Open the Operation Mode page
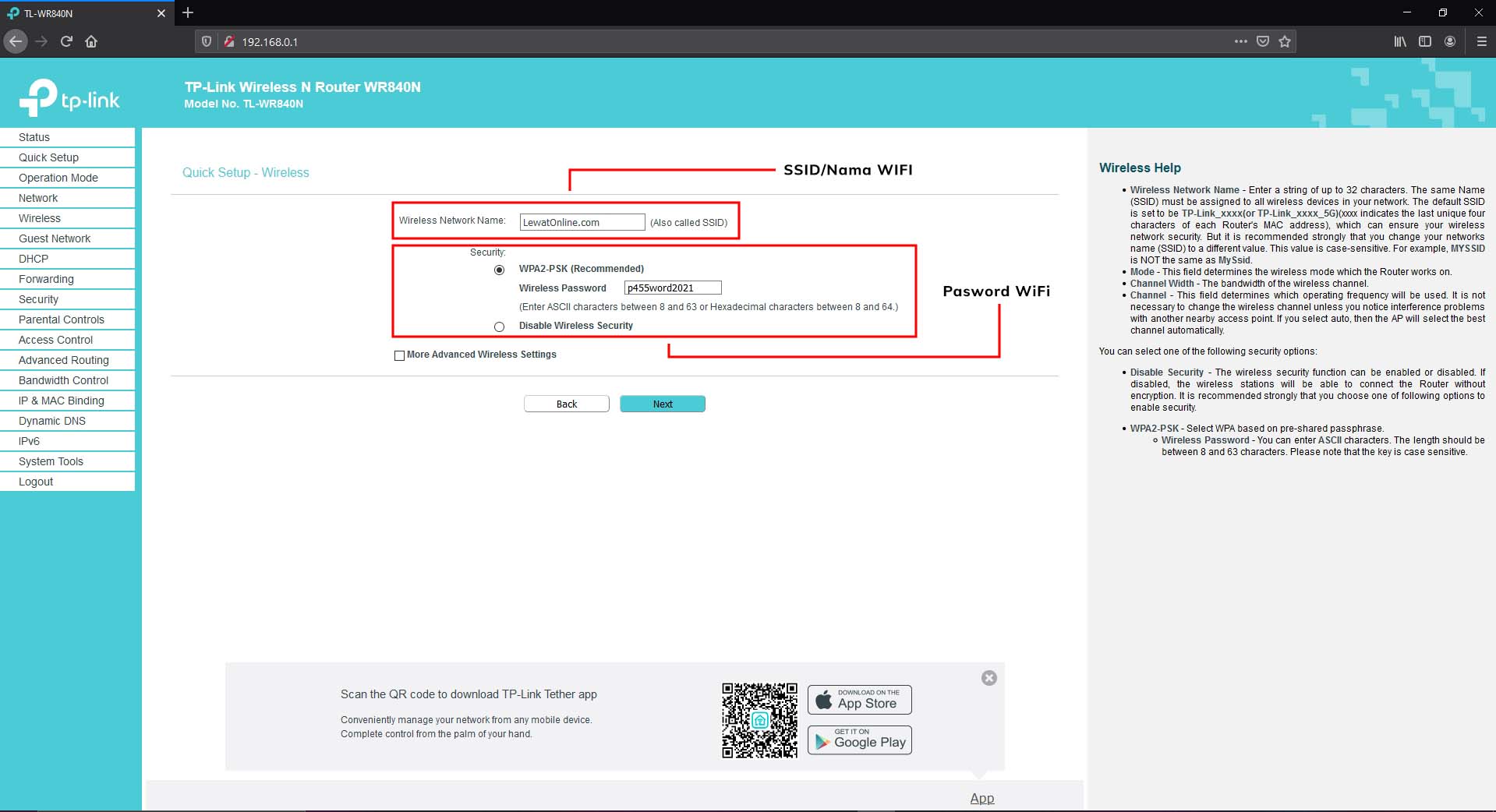The image size is (1496, 812). (x=67, y=178)
